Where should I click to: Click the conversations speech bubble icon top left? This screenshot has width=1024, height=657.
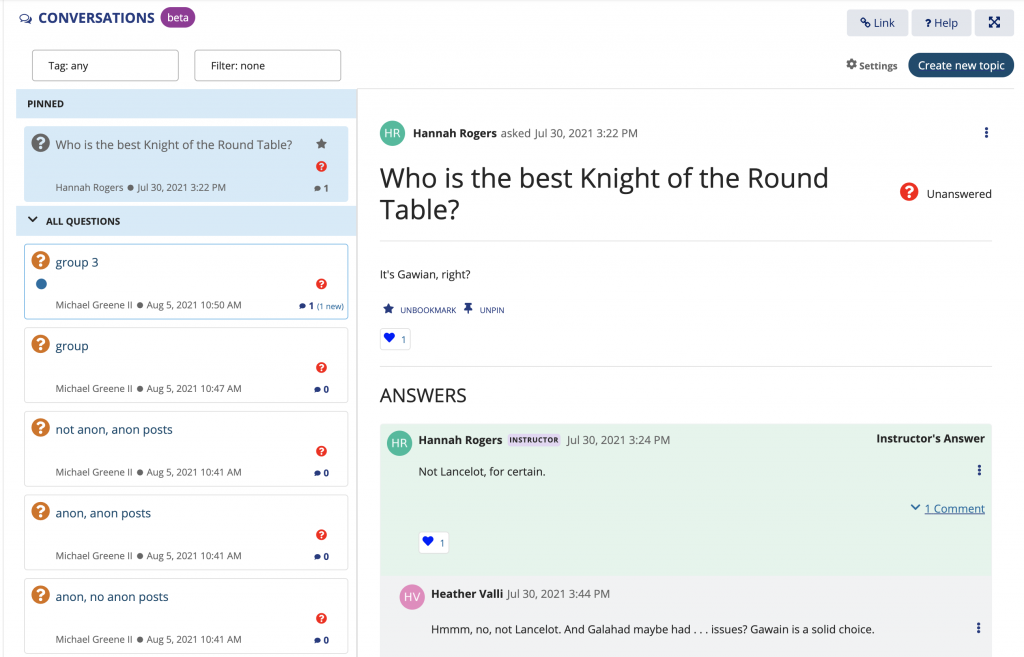tap(27, 17)
